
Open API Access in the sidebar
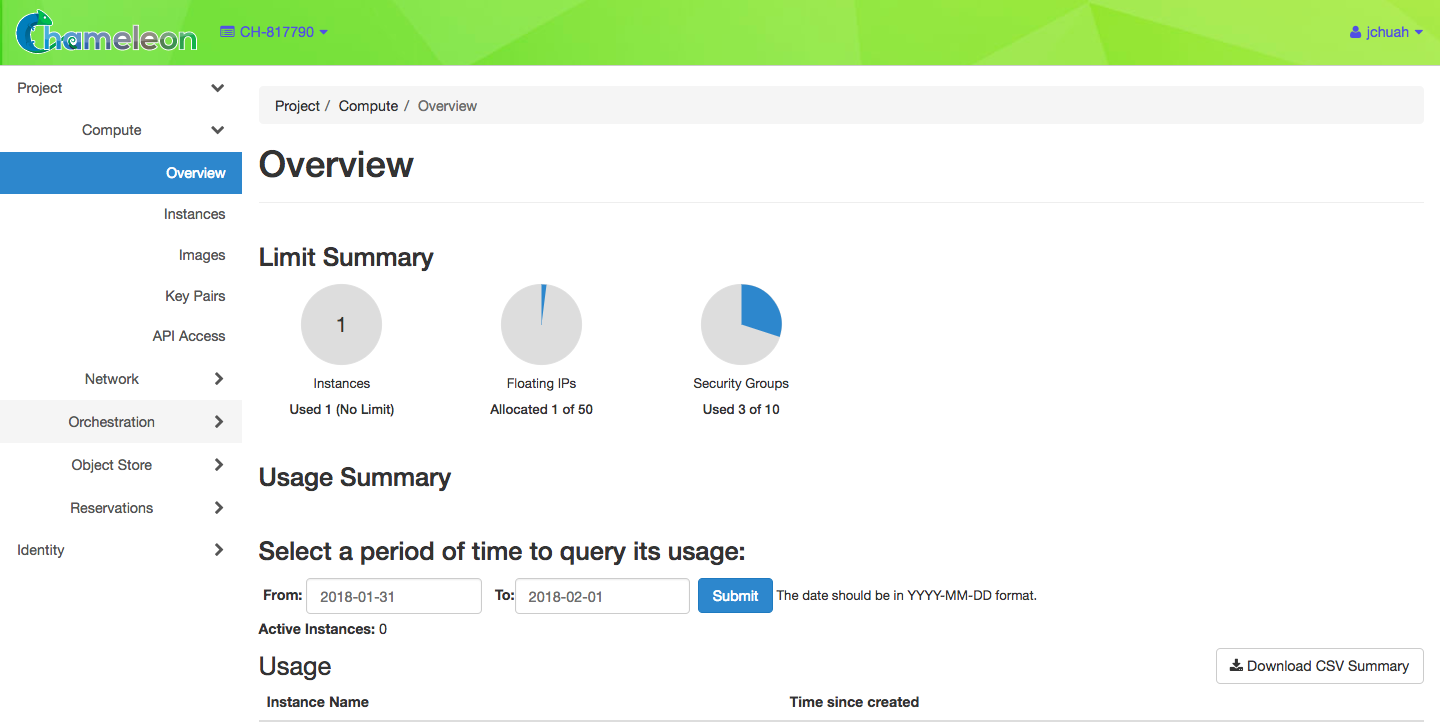(189, 336)
